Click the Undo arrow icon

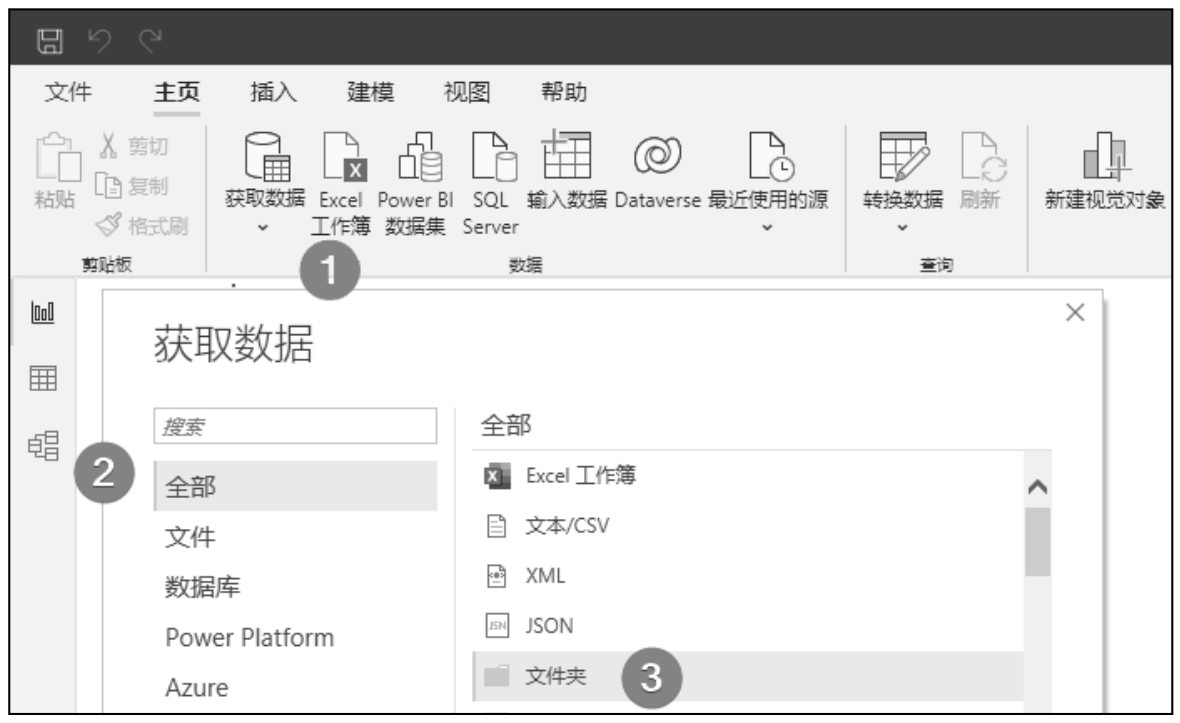click(x=99, y=41)
